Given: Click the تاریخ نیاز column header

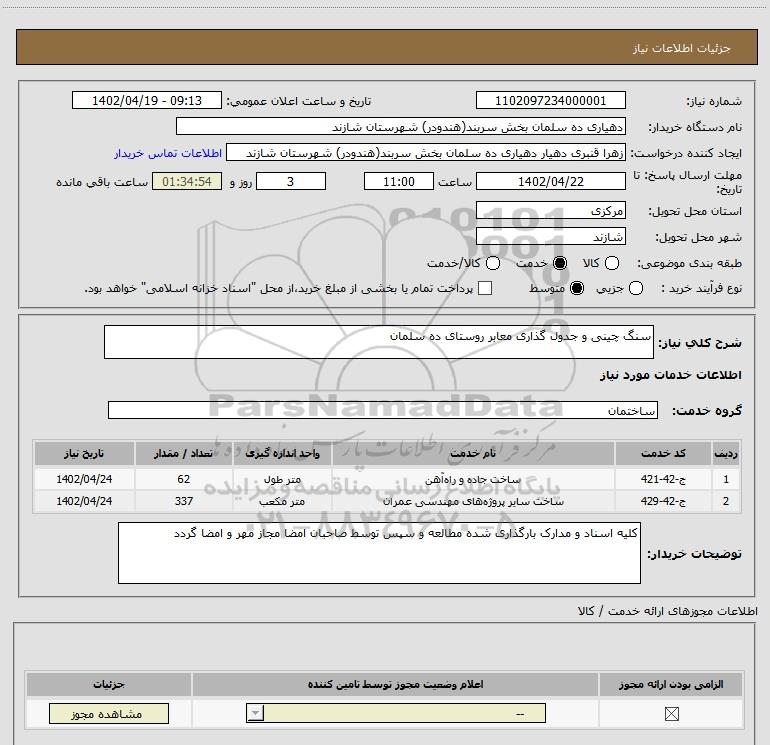Looking at the screenshot, I should 84,453.
